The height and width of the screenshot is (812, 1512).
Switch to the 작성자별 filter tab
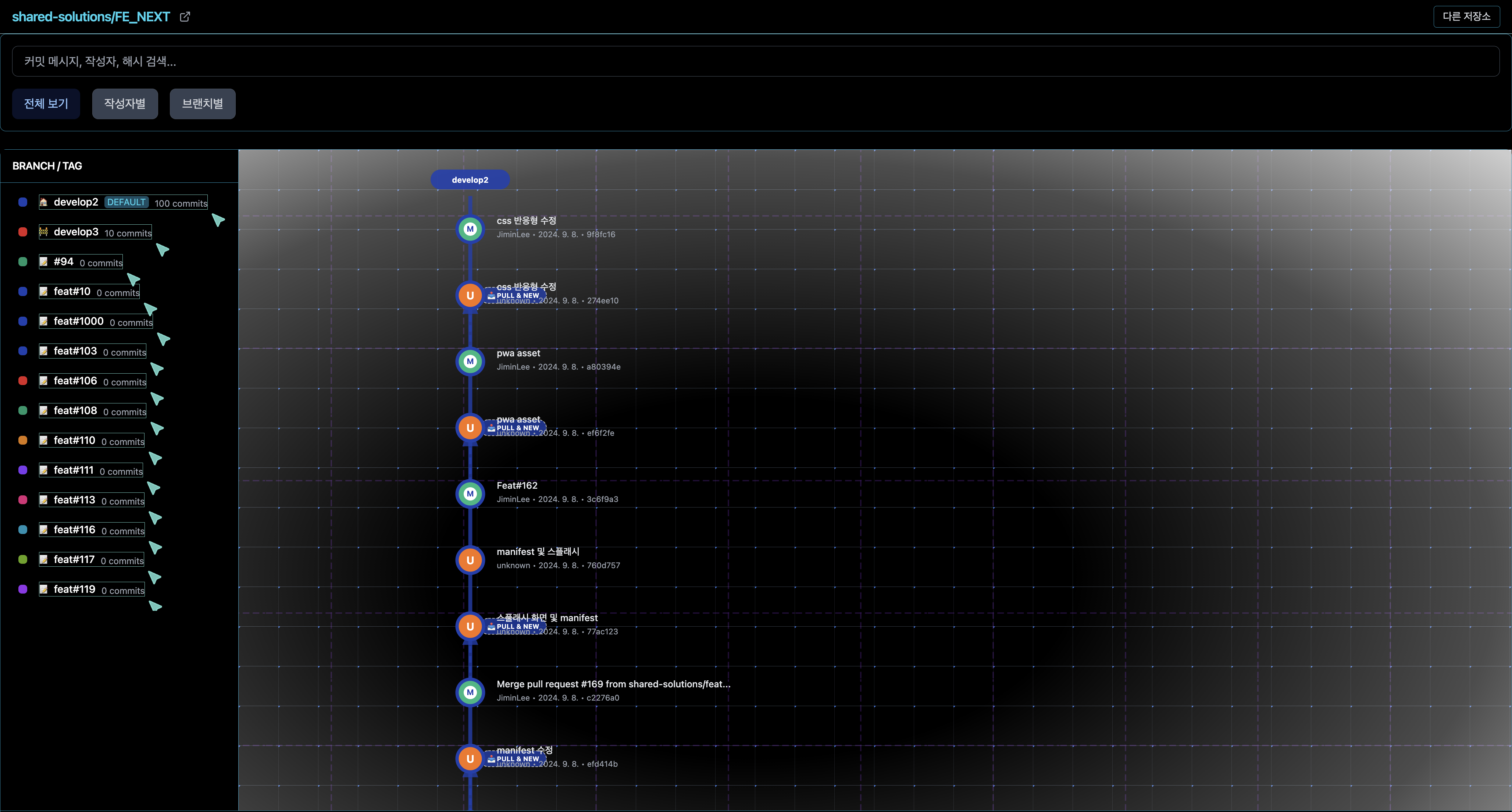[x=125, y=103]
